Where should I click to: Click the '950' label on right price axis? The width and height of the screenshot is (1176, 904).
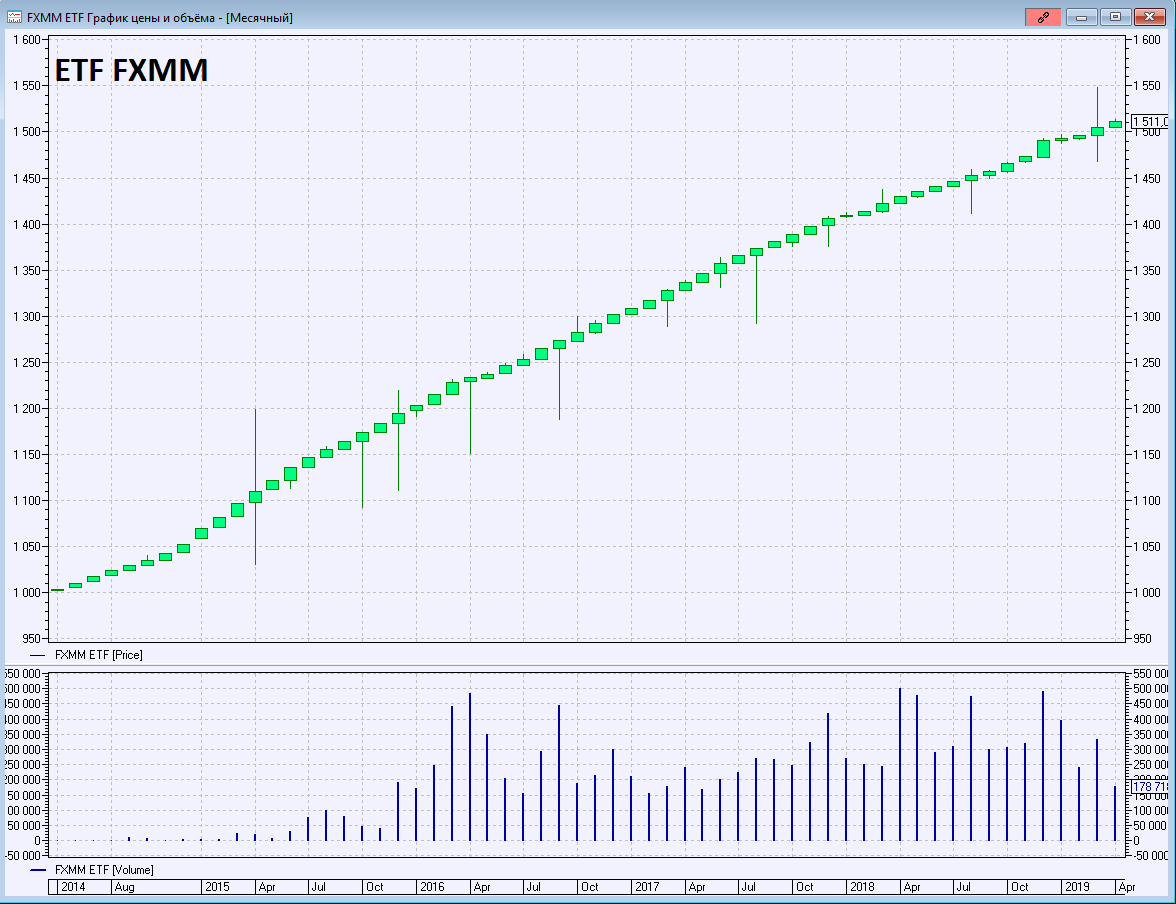click(1142, 638)
